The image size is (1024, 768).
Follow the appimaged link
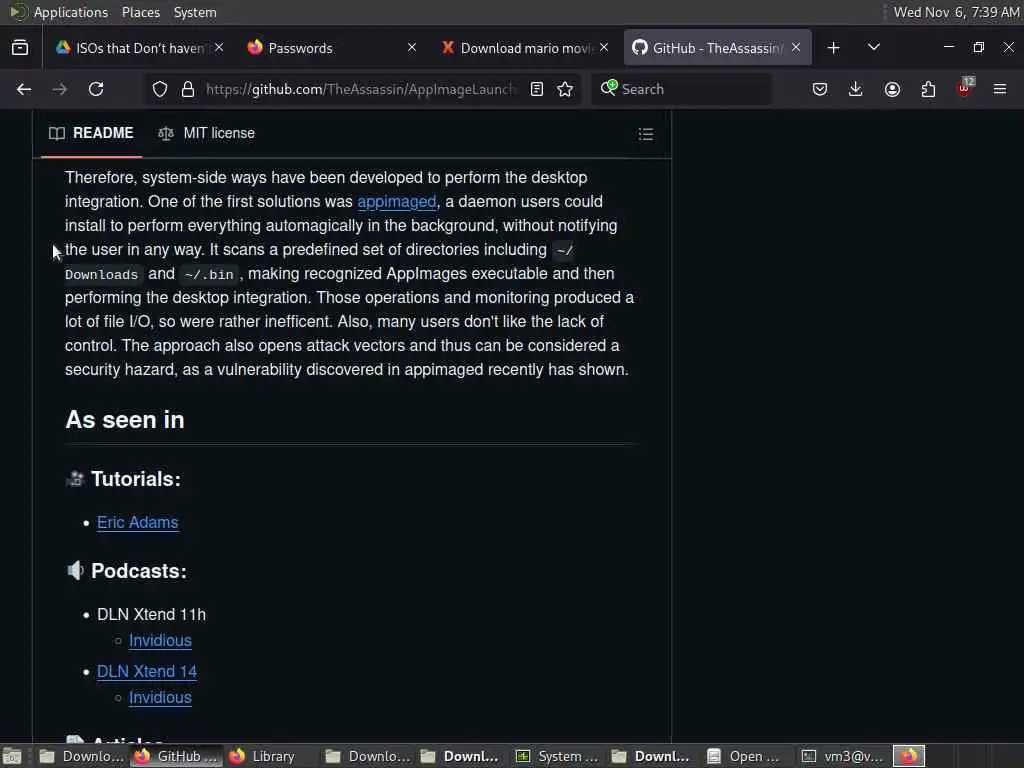(x=396, y=202)
